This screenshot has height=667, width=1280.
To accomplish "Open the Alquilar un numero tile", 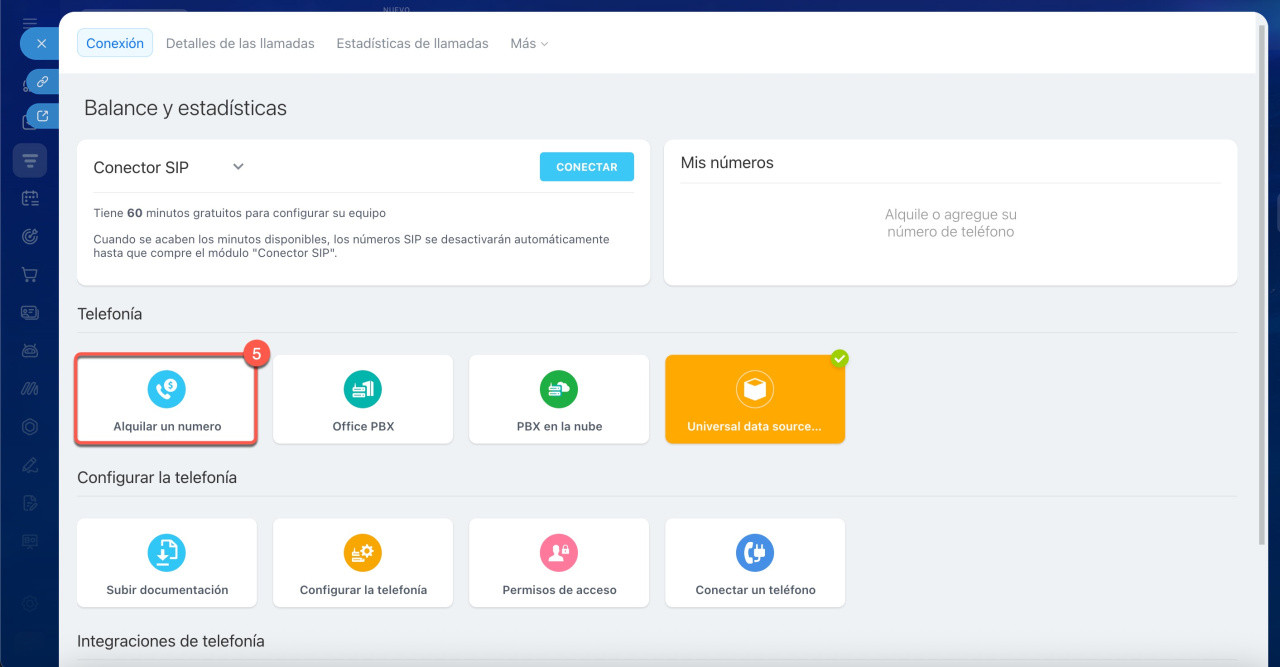I will click(167, 399).
